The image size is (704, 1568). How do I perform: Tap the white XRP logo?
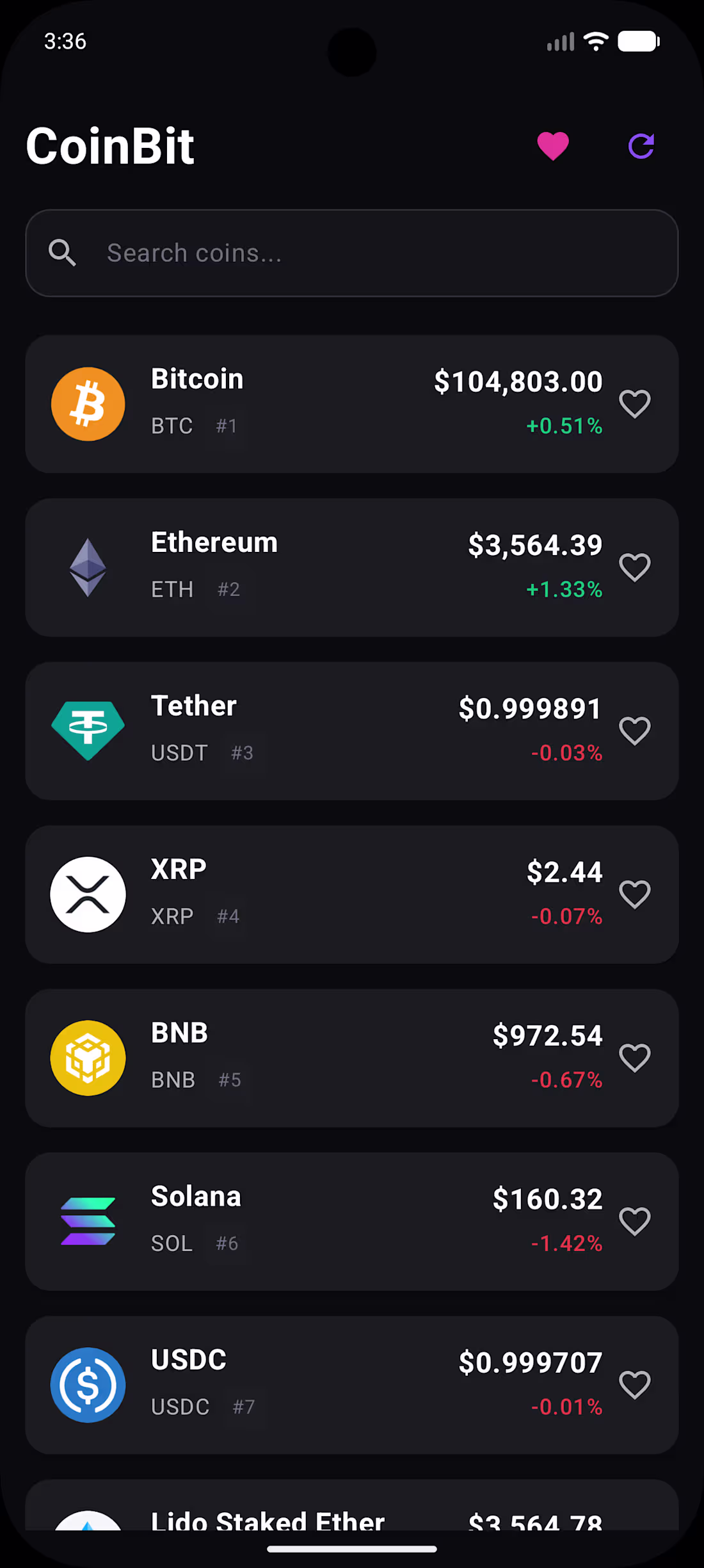pyautogui.click(x=88, y=894)
